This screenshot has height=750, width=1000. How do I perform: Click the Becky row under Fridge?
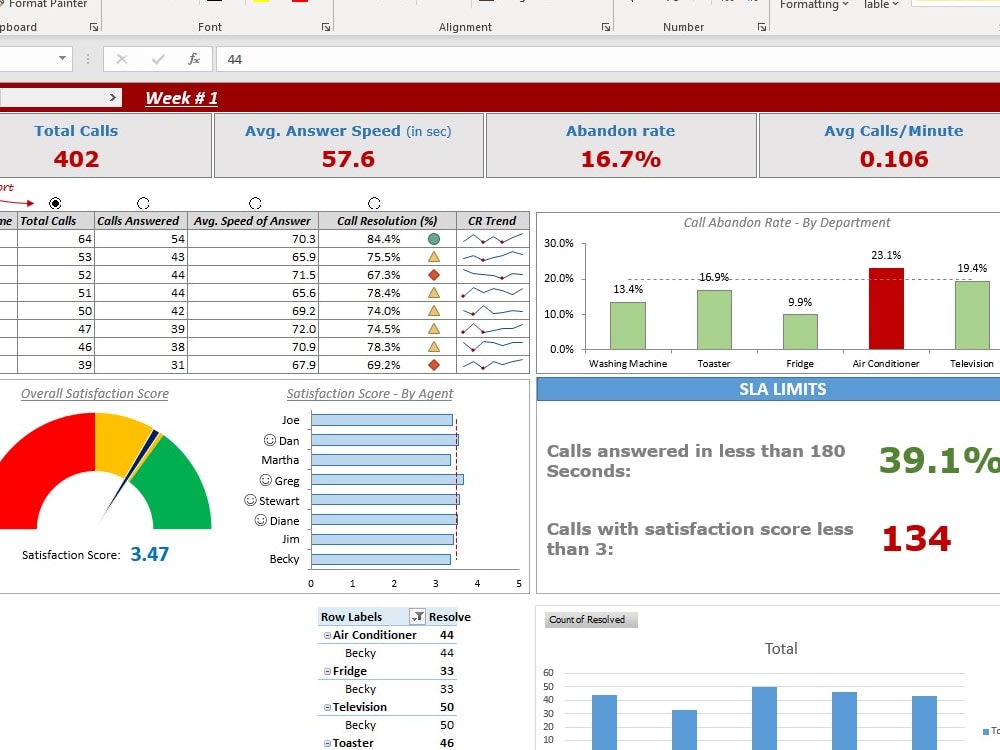[360, 689]
